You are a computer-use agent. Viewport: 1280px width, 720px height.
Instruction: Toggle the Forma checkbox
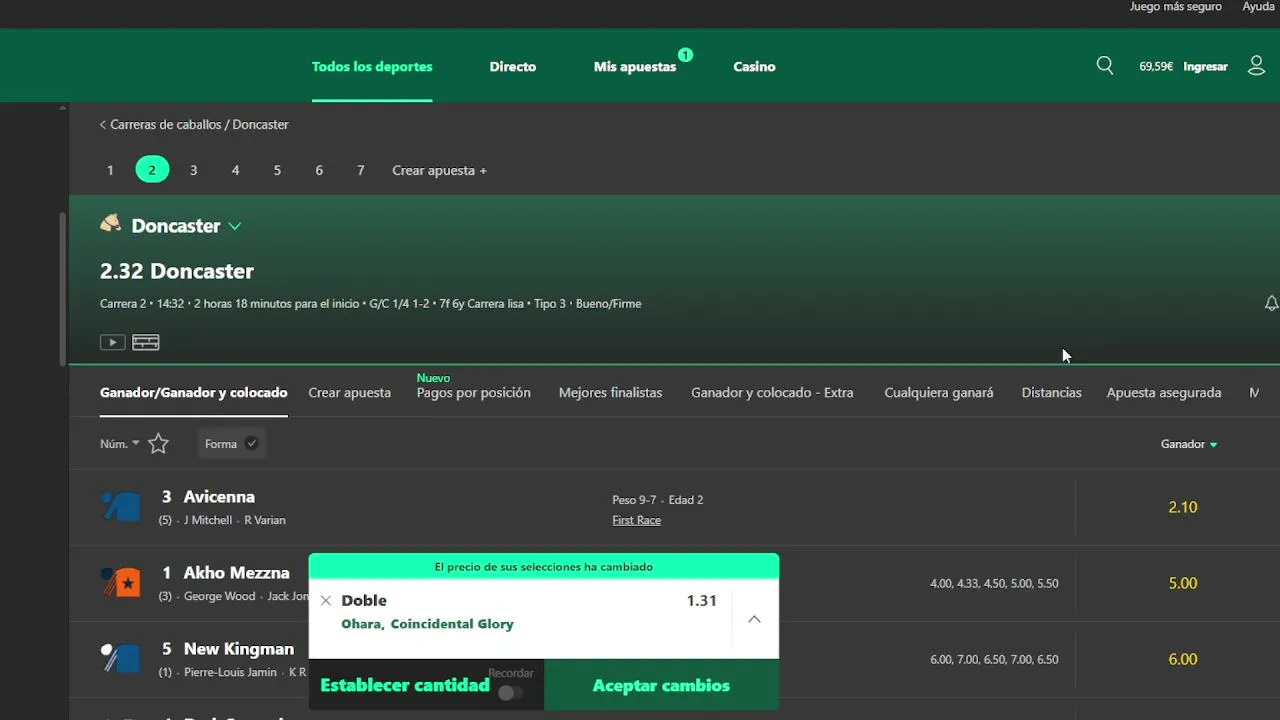(251, 443)
